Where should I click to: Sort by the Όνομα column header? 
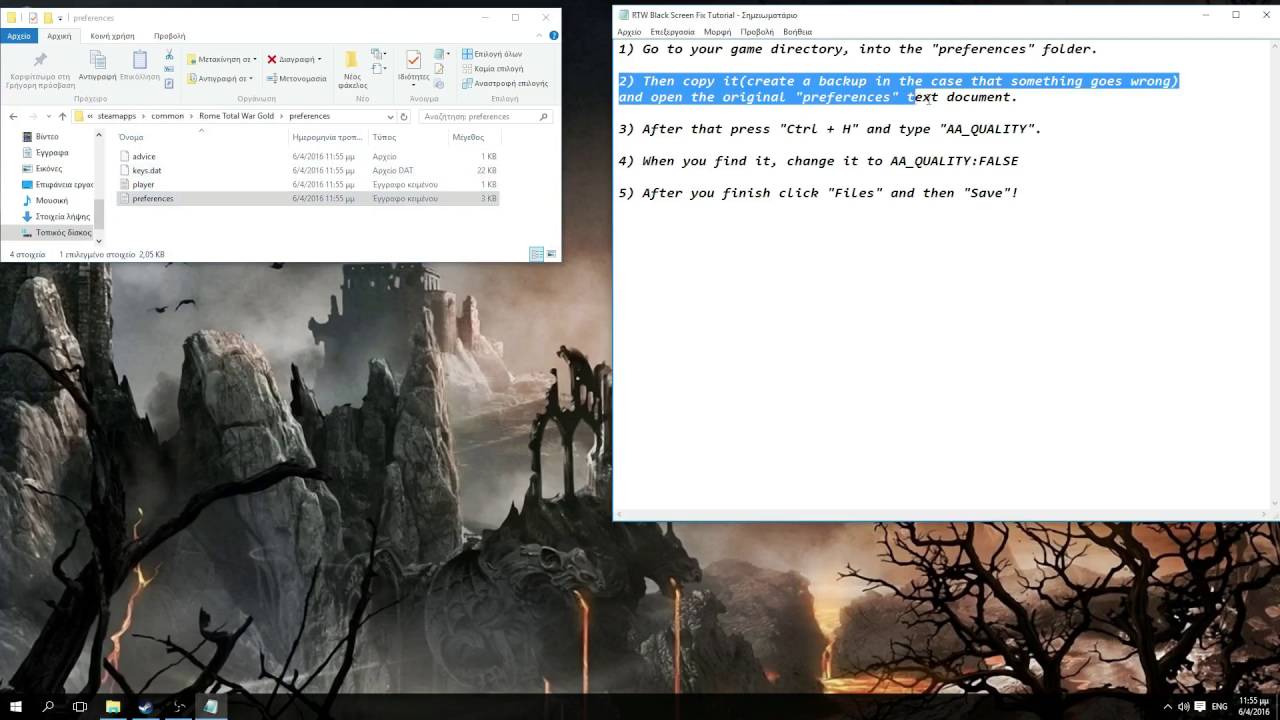point(202,137)
